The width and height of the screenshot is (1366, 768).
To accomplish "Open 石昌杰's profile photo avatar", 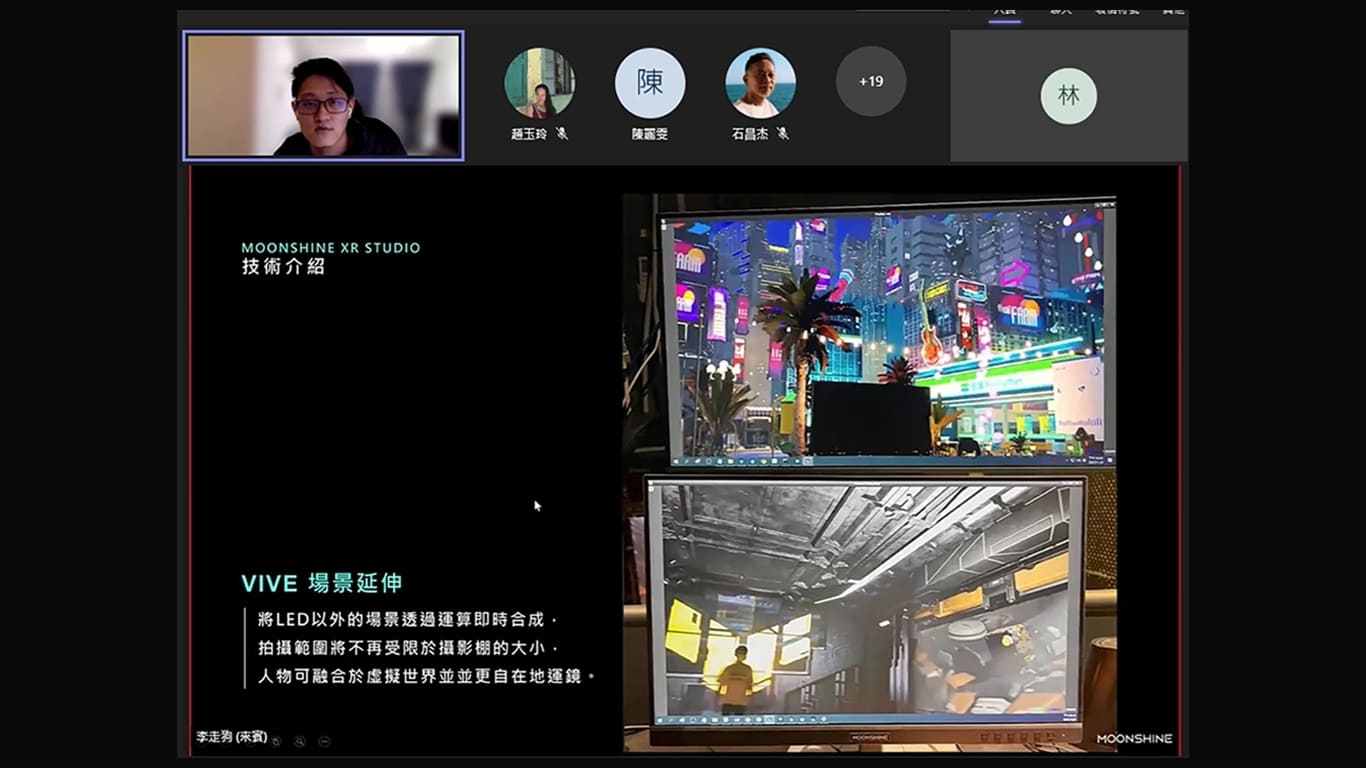I will point(760,83).
